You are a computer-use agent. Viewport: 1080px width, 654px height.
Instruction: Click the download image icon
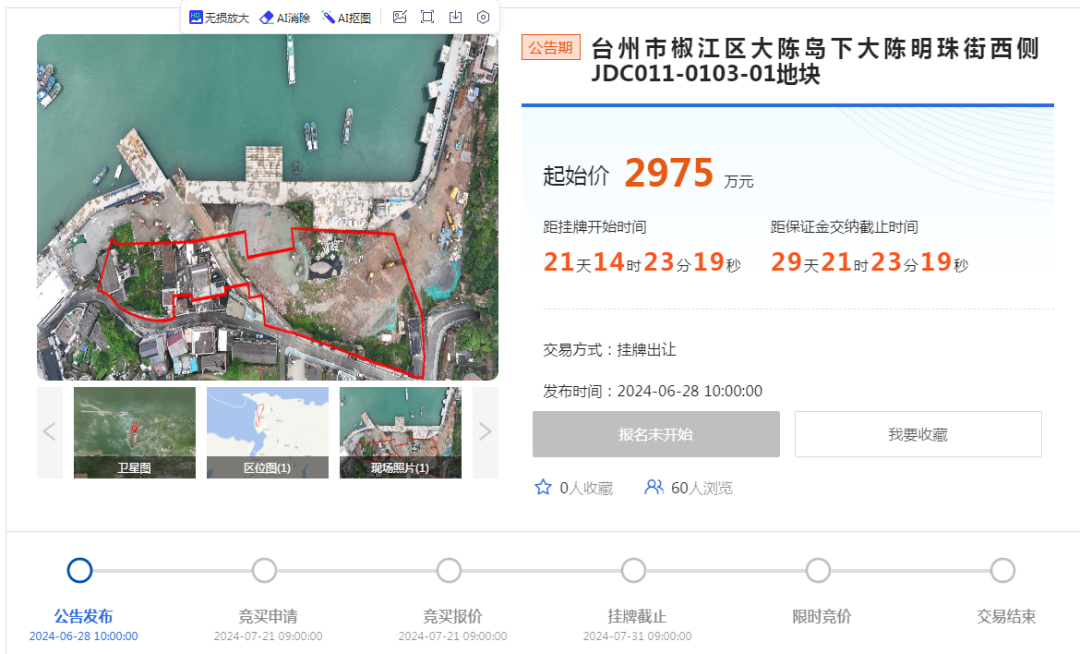pos(455,17)
